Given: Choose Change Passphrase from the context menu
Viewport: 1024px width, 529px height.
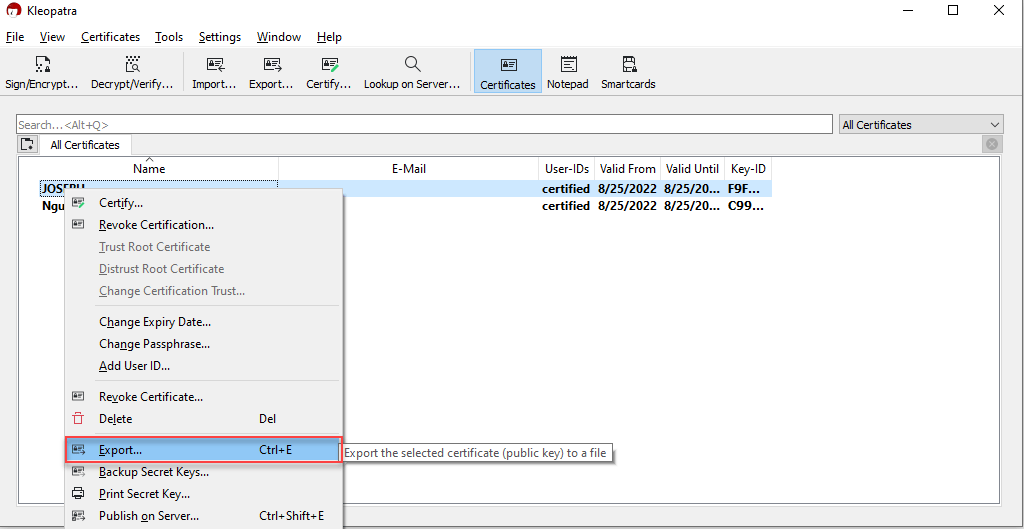Looking at the screenshot, I should tap(154, 344).
